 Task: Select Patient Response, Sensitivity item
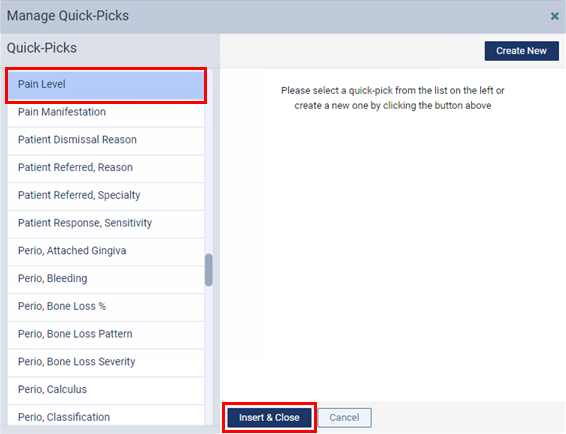[106, 224]
